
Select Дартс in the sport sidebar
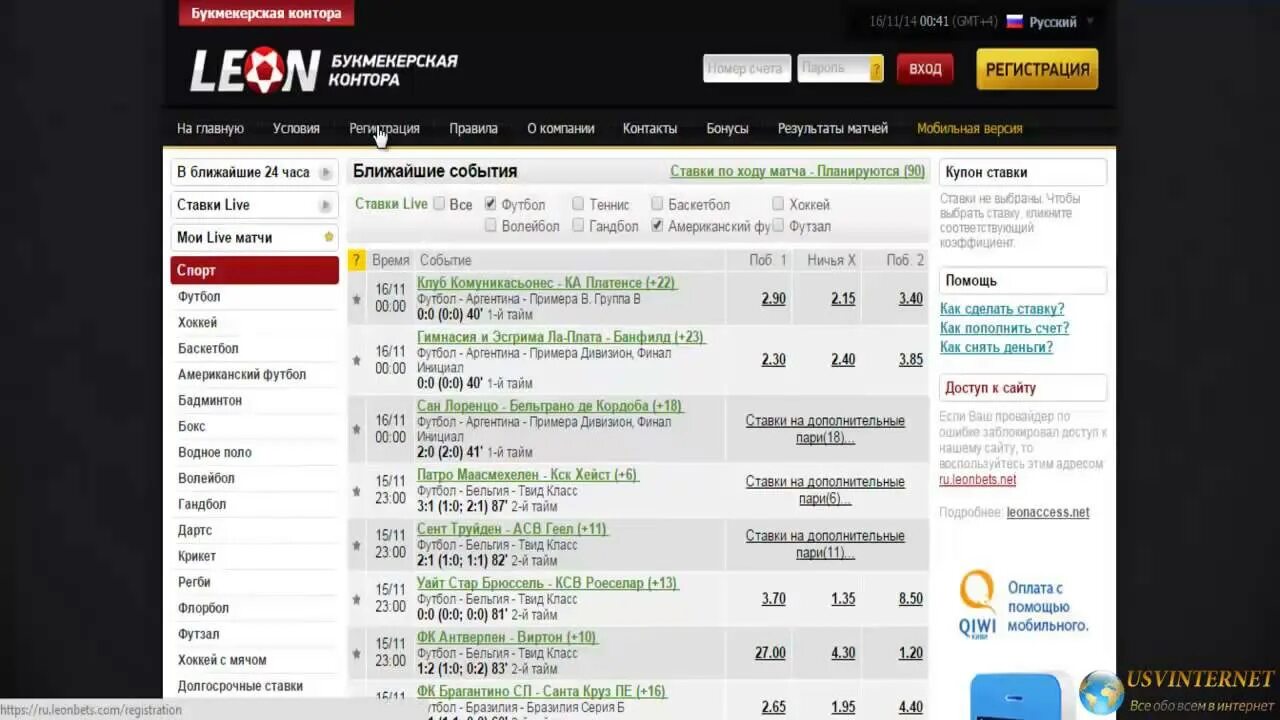195,530
